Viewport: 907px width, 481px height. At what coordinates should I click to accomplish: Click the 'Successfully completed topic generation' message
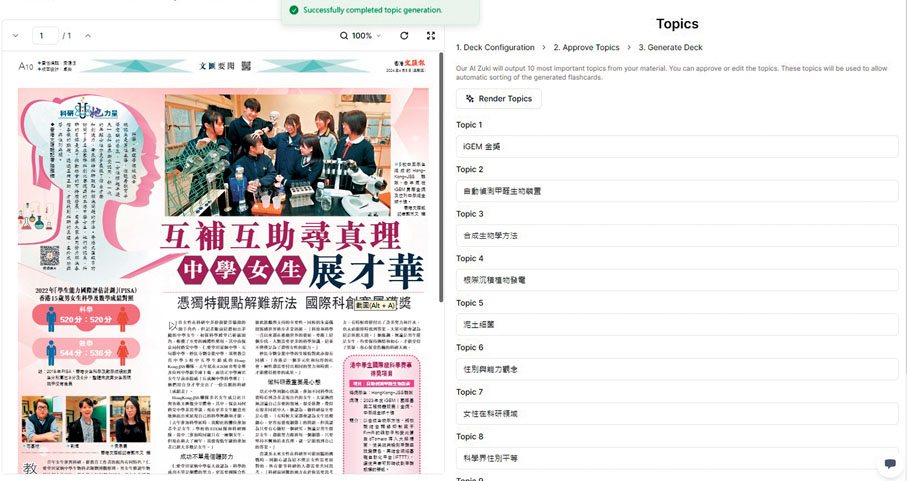click(373, 10)
